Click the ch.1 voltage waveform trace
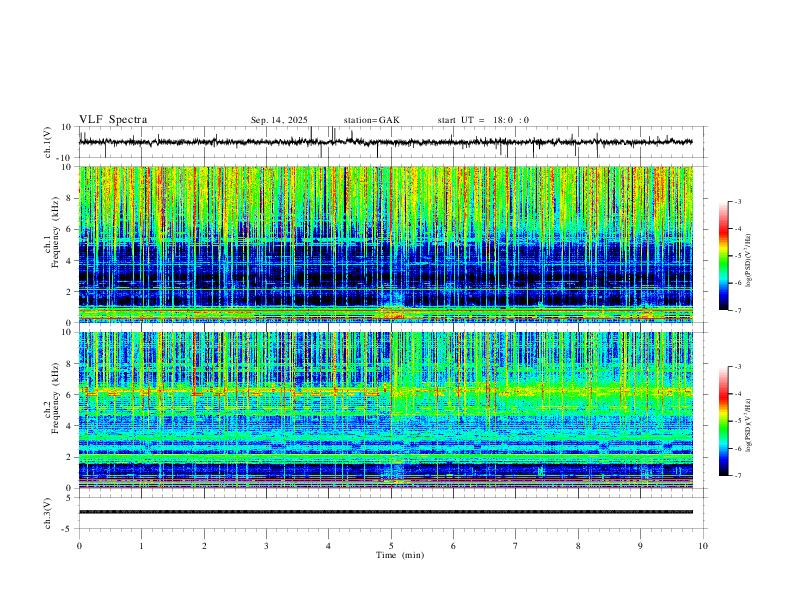 point(385,142)
